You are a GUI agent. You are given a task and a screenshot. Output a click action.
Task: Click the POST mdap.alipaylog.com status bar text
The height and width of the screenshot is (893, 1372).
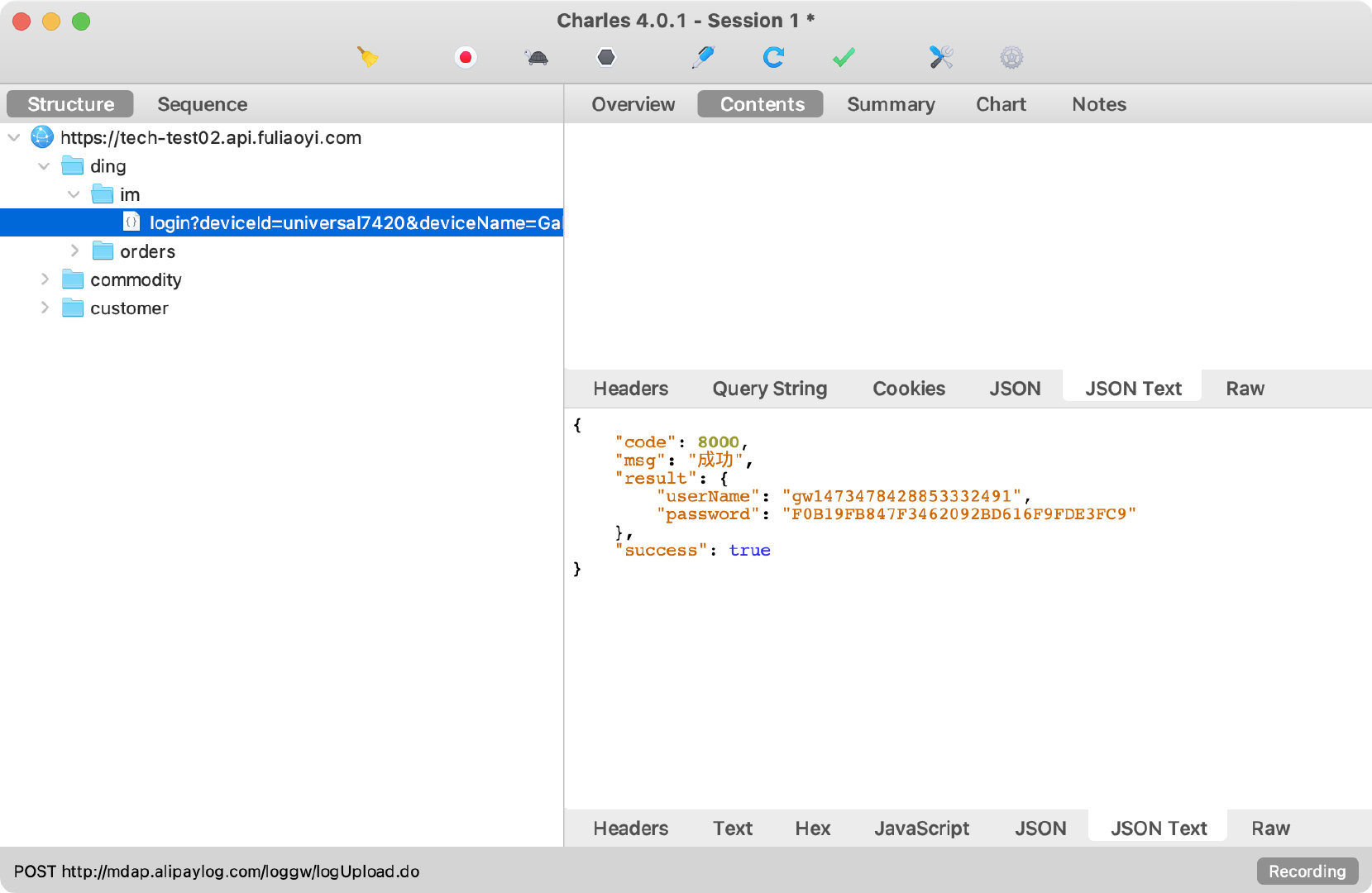point(217,872)
